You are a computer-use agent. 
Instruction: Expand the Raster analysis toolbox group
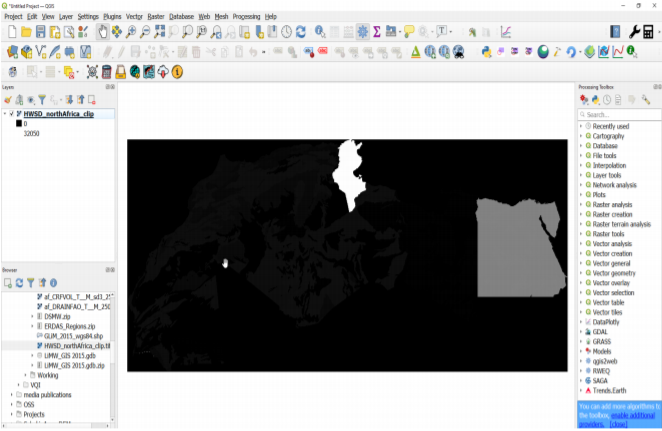581,205
